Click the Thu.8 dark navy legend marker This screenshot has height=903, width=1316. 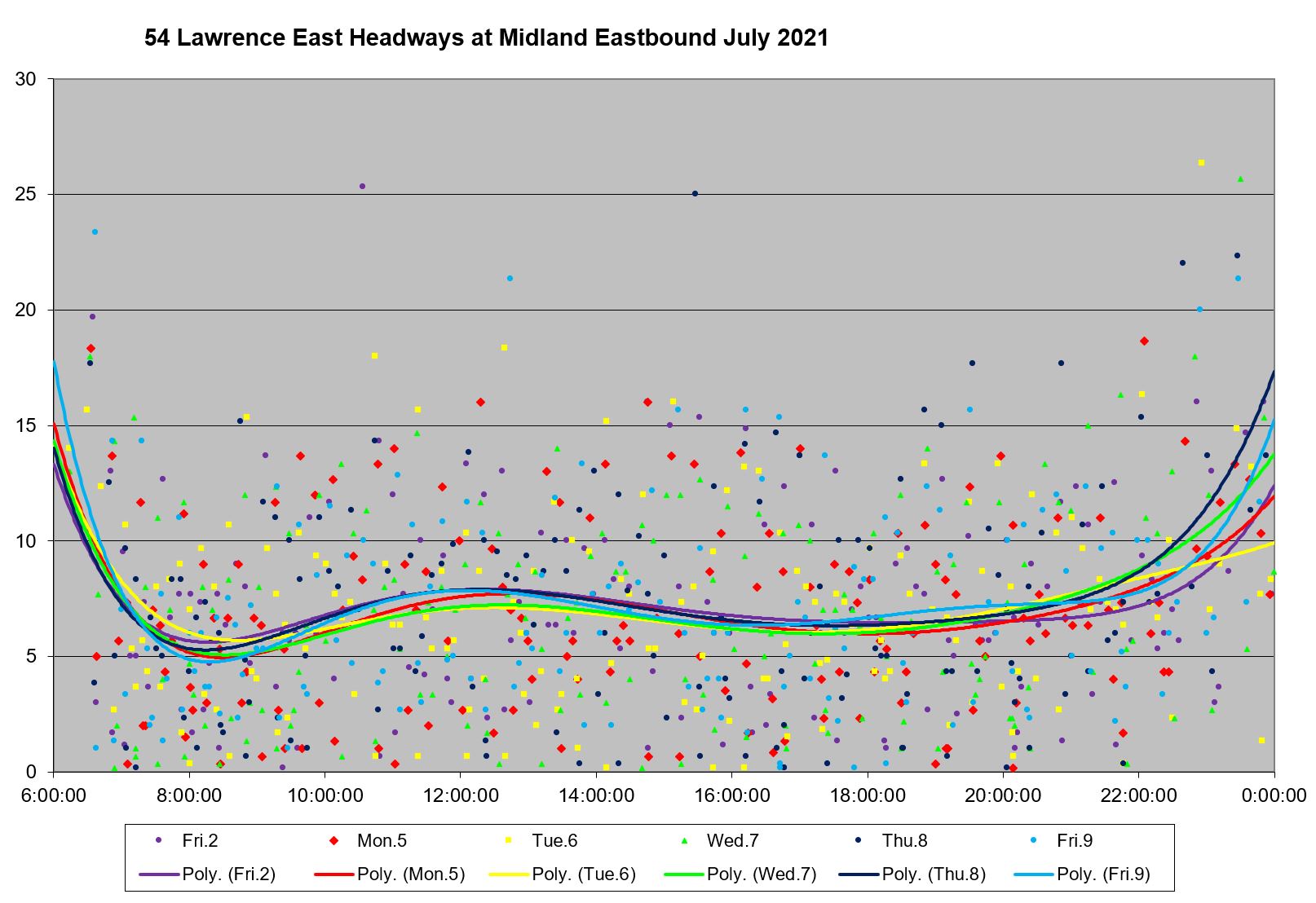pyautogui.click(x=858, y=840)
